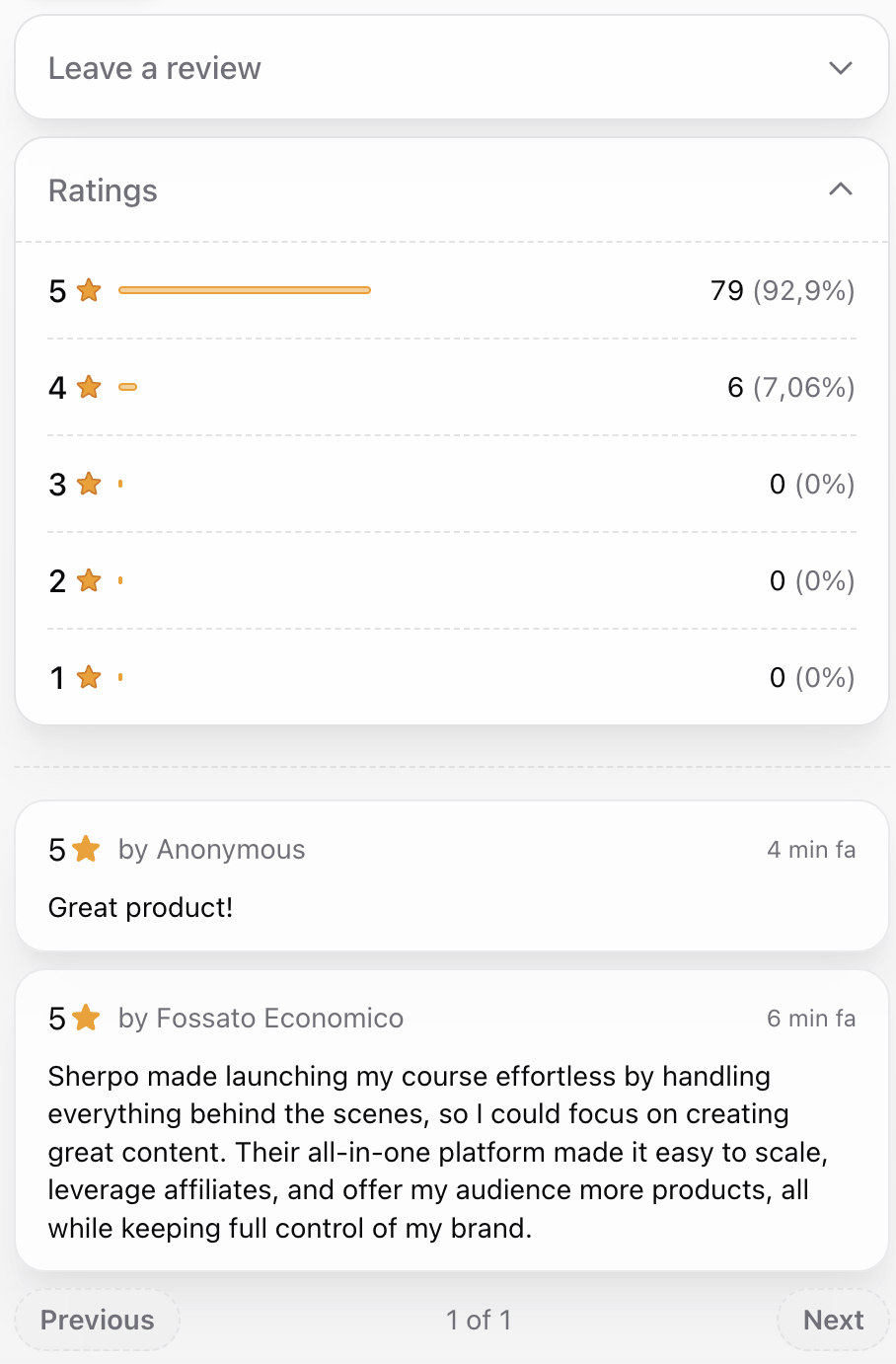The width and height of the screenshot is (896, 1364).
Task: Expand the Leave a review section
Action: (840, 67)
